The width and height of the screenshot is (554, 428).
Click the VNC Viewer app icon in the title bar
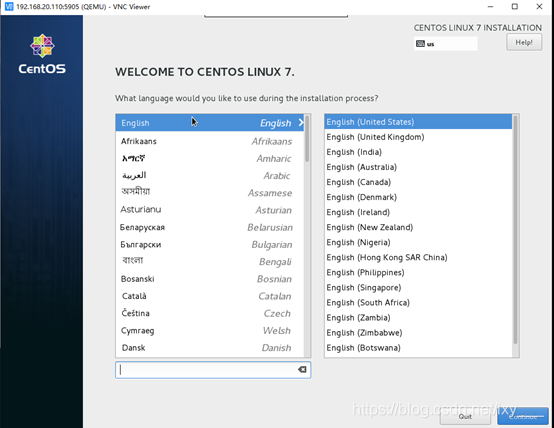pyautogui.click(x=9, y=7)
